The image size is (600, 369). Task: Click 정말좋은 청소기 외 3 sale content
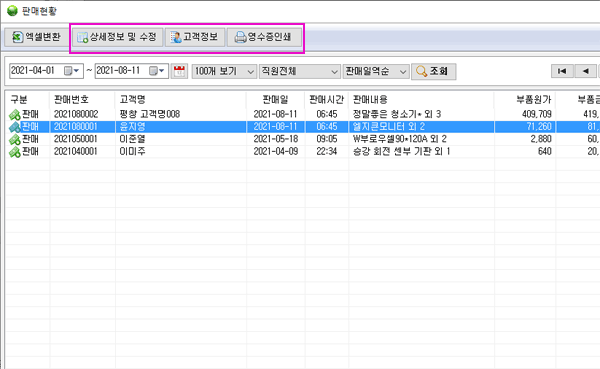397,114
